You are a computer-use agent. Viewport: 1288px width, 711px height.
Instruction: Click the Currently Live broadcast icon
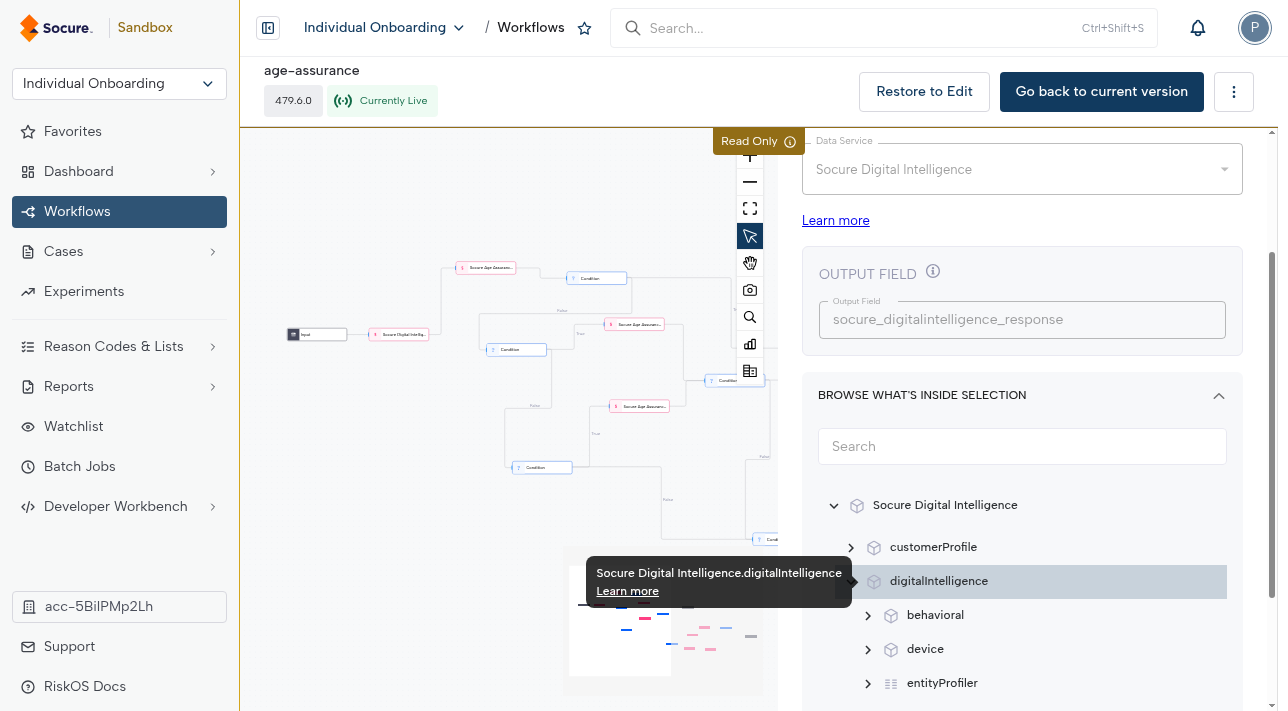pos(343,101)
